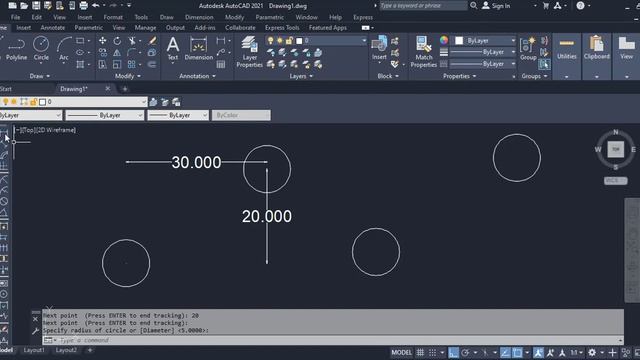The height and width of the screenshot is (360, 640).
Task: Click the white color swatch in Properties panel
Action: [x=459, y=40]
